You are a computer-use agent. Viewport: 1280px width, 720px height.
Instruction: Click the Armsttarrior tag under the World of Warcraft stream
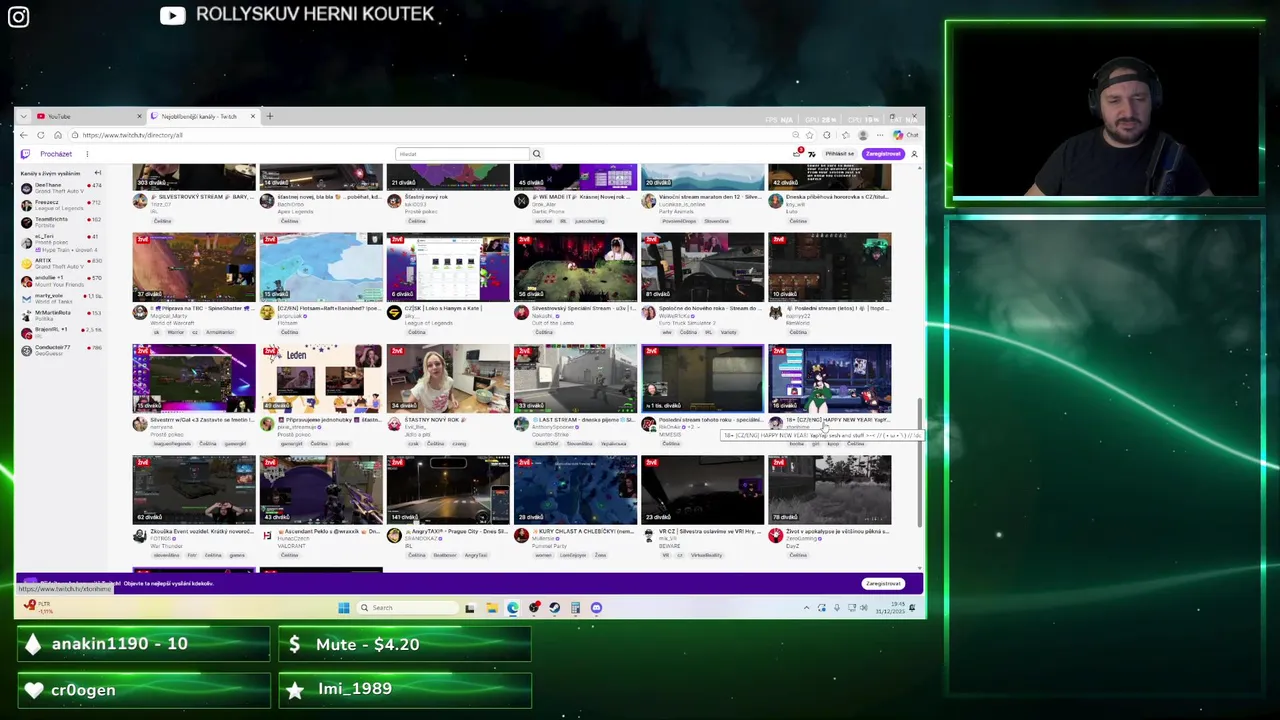[221, 332]
